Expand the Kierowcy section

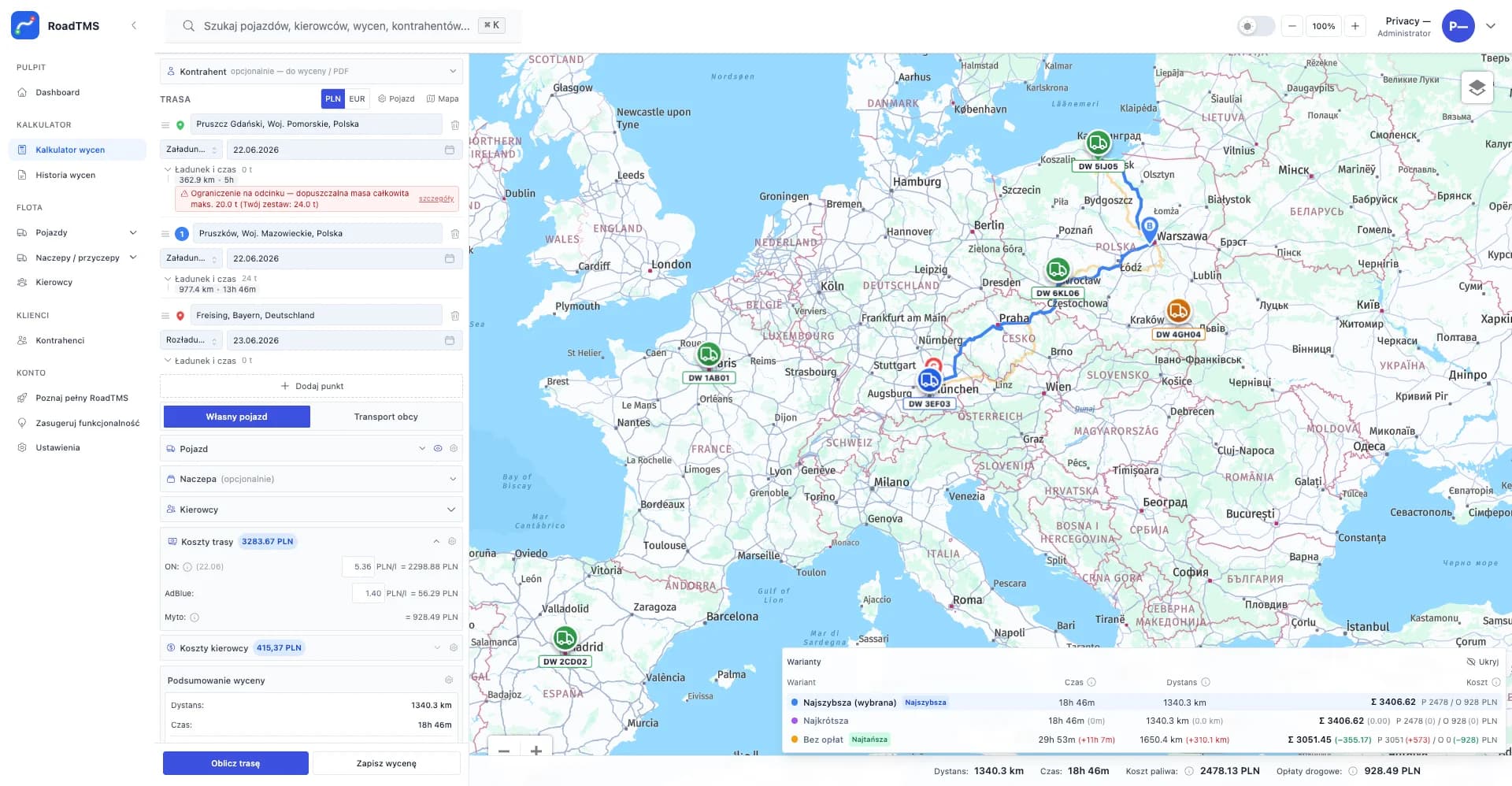pos(311,510)
